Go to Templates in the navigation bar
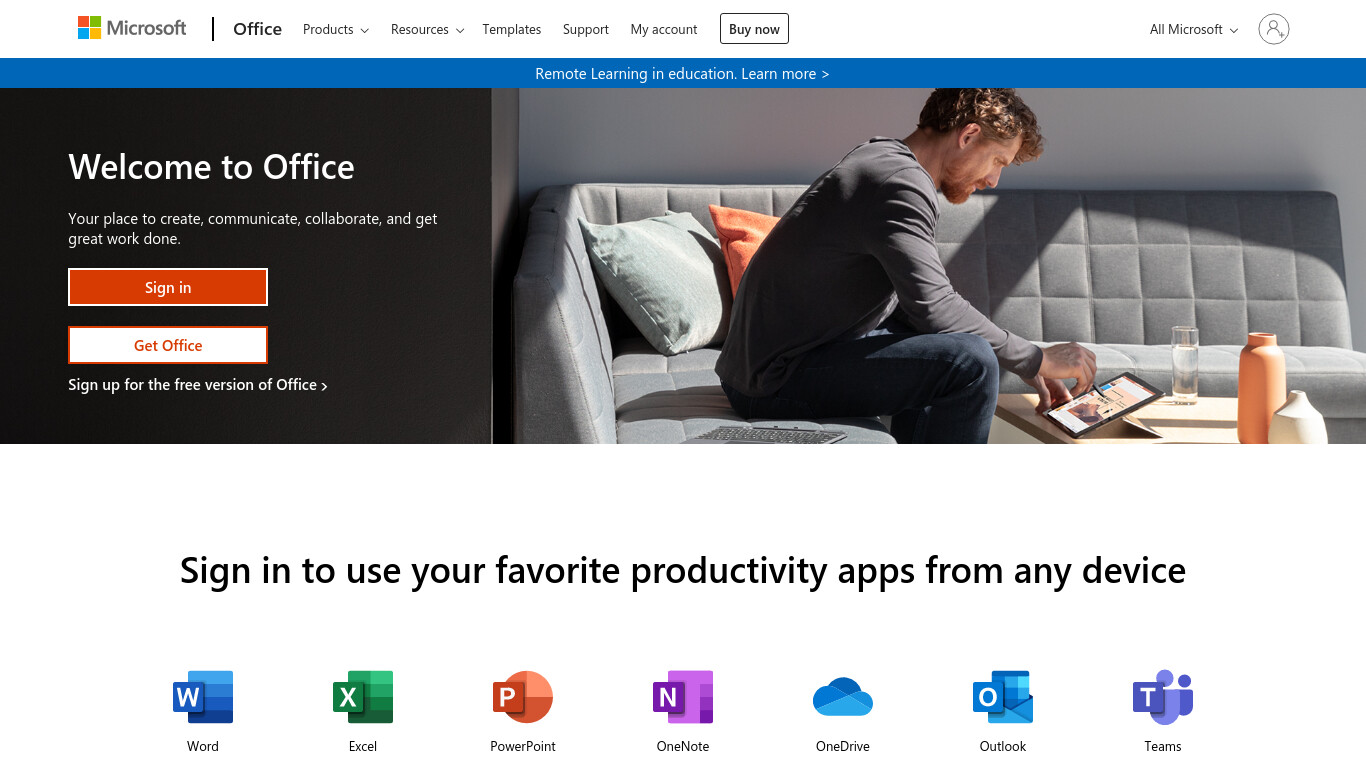1366x768 pixels. tap(512, 29)
